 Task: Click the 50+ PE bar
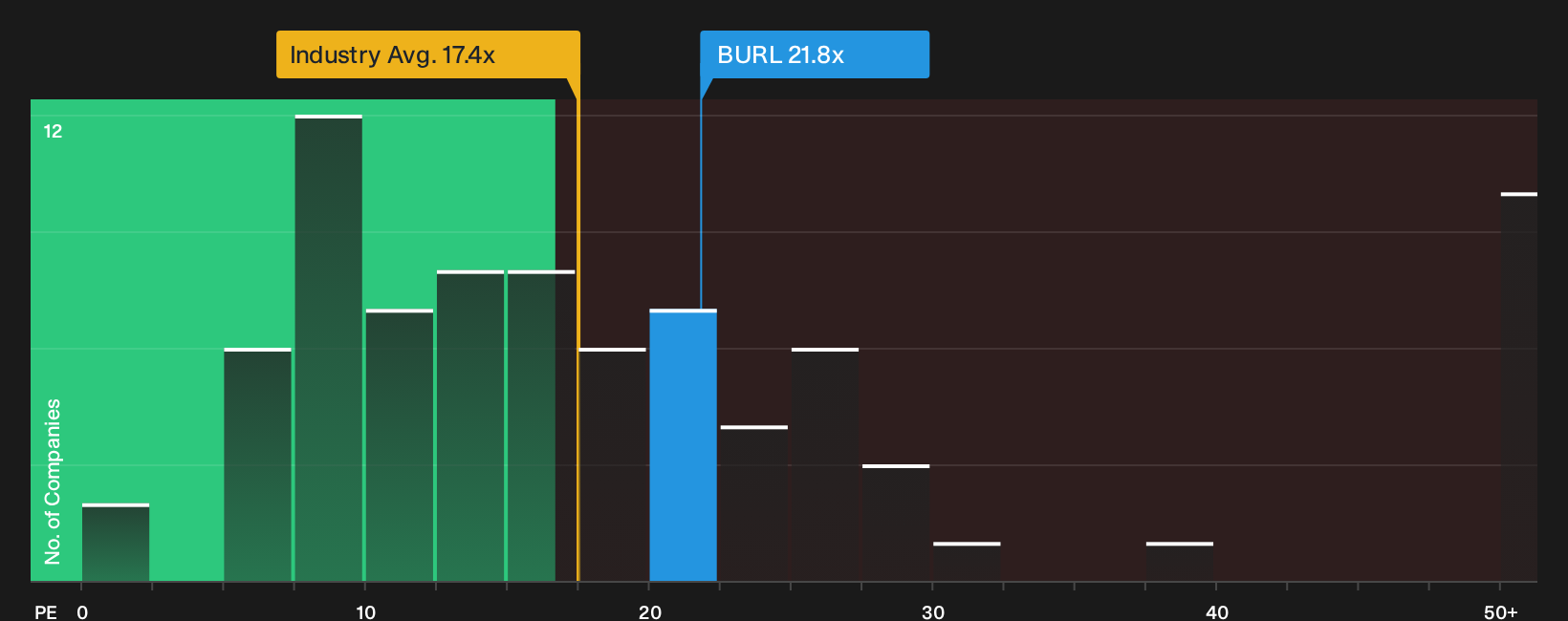point(1519,387)
